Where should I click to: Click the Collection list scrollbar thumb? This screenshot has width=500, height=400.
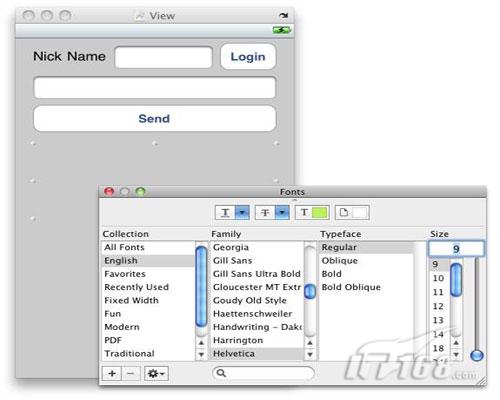[x=201, y=286]
